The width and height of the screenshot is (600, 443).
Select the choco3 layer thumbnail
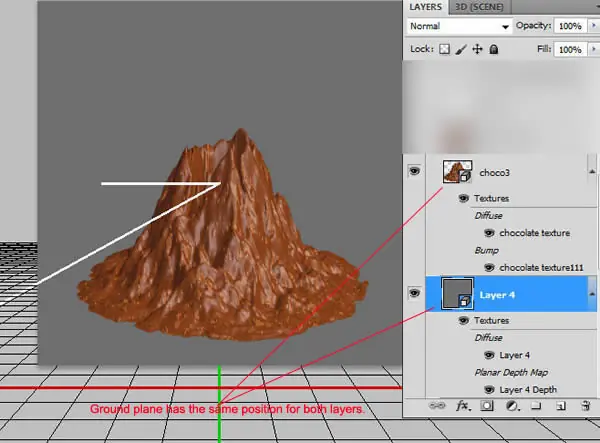(457, 172)
